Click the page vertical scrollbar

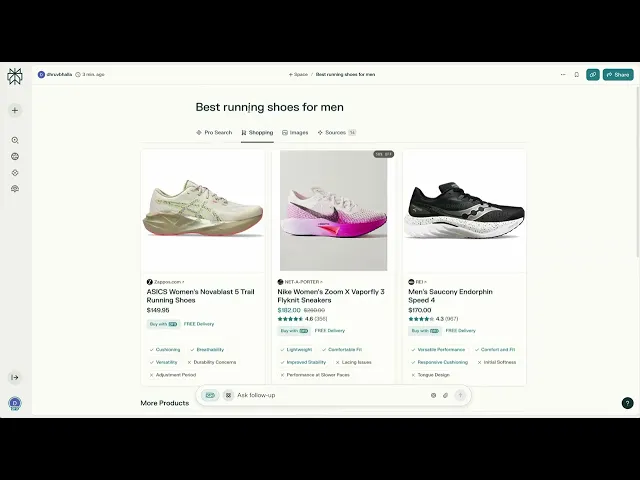(638, 171)
